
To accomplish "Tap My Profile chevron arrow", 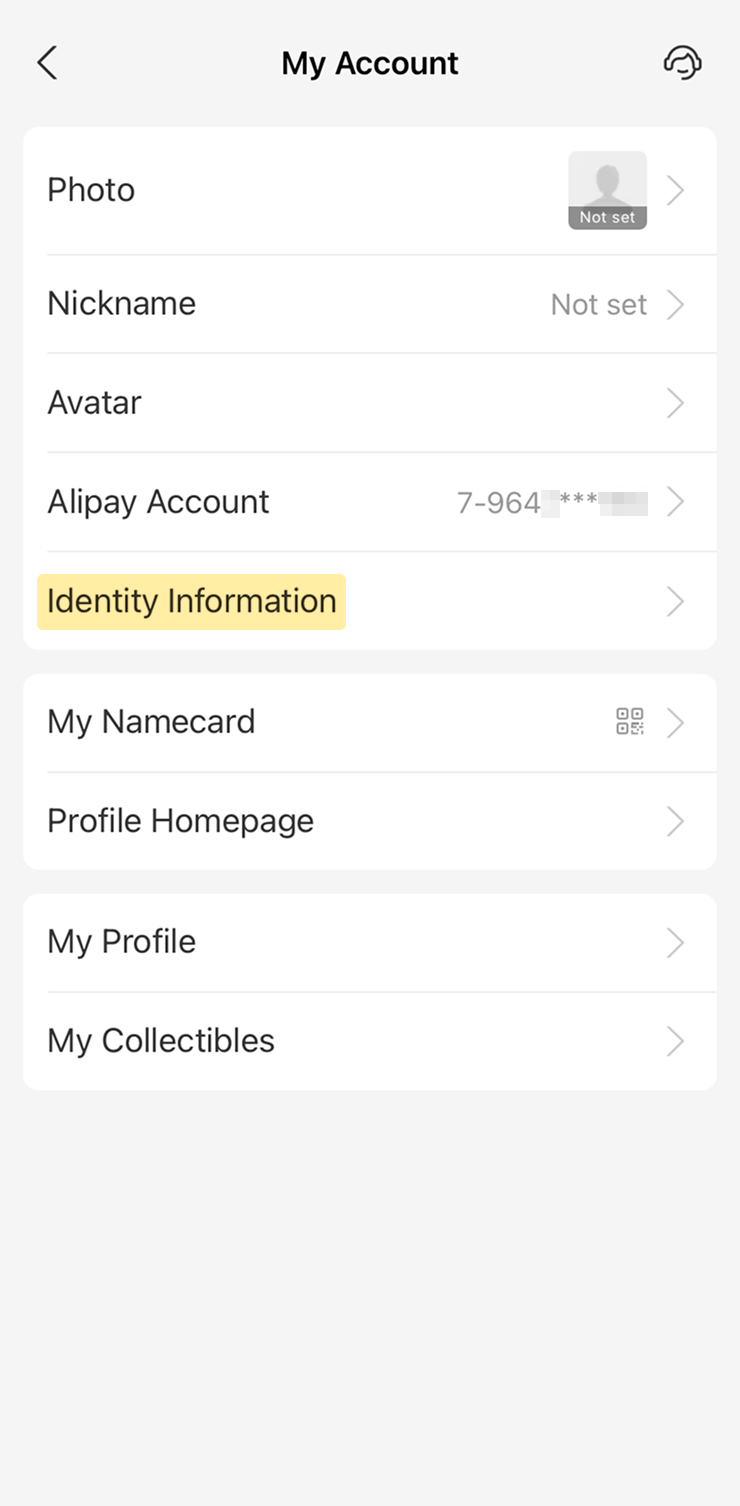I will click(676, 942).
